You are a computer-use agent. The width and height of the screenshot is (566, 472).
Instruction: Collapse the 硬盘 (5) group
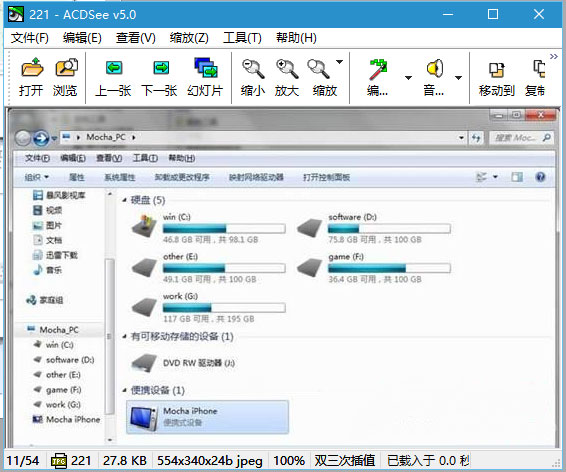(124, 200)
